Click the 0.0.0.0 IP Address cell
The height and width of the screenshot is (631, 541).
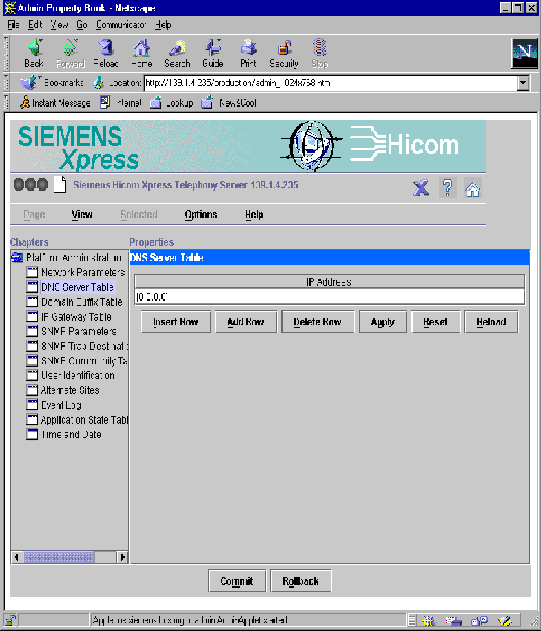(x=330, y=297)
